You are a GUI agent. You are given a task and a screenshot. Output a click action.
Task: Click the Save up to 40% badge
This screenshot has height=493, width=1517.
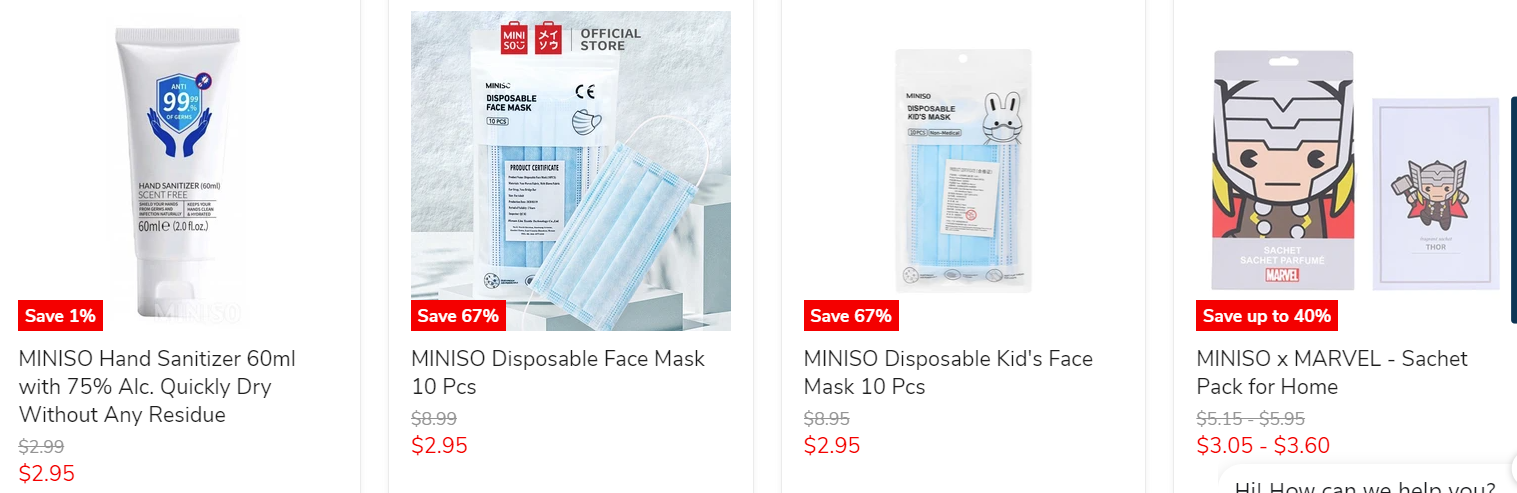coord(1267,316)
